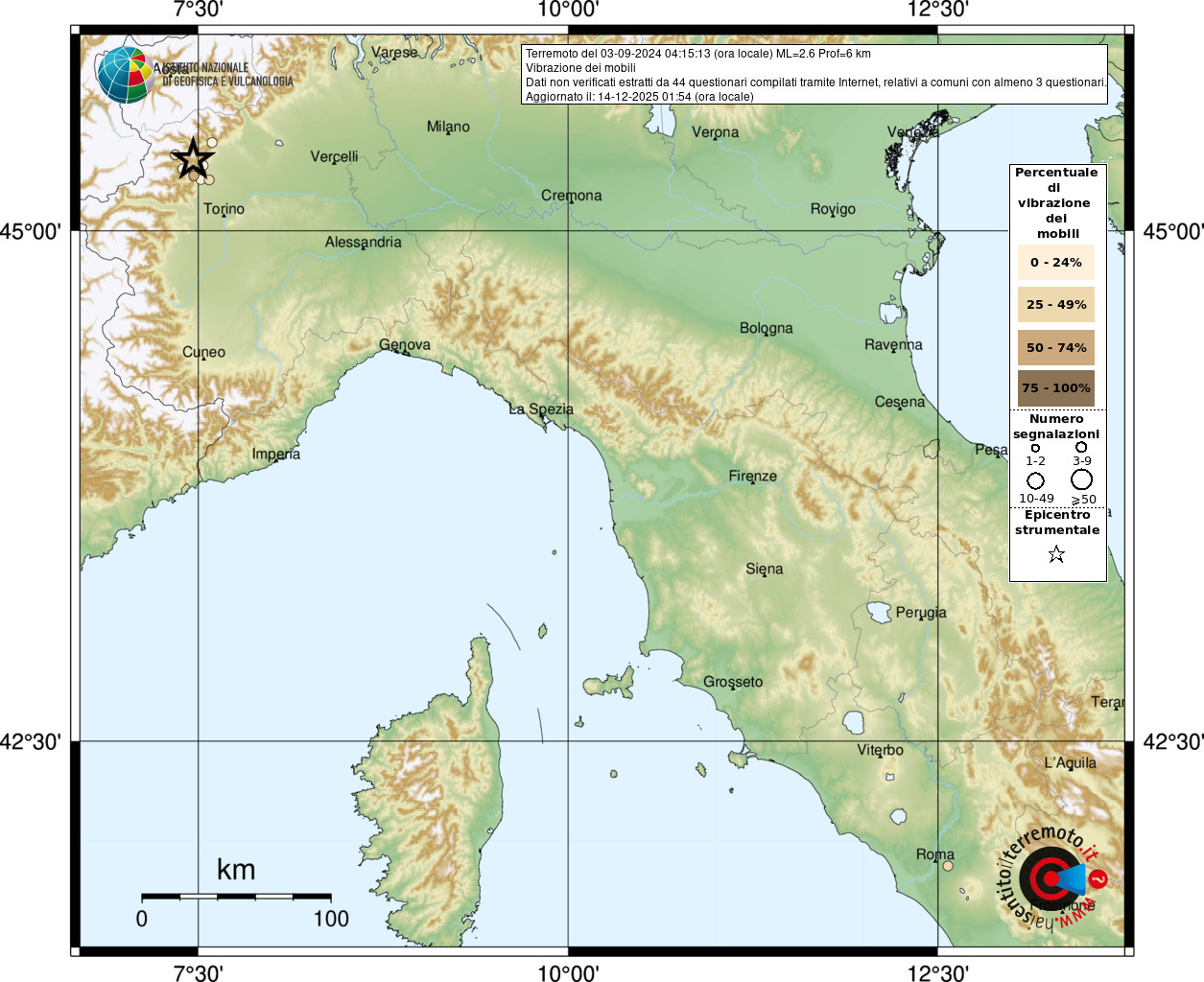The width and height of the screenshot is (1204, 982).
Task: Click the star symbol in the Epicentro strumentale legend
Action: [x=1056, y=554]
